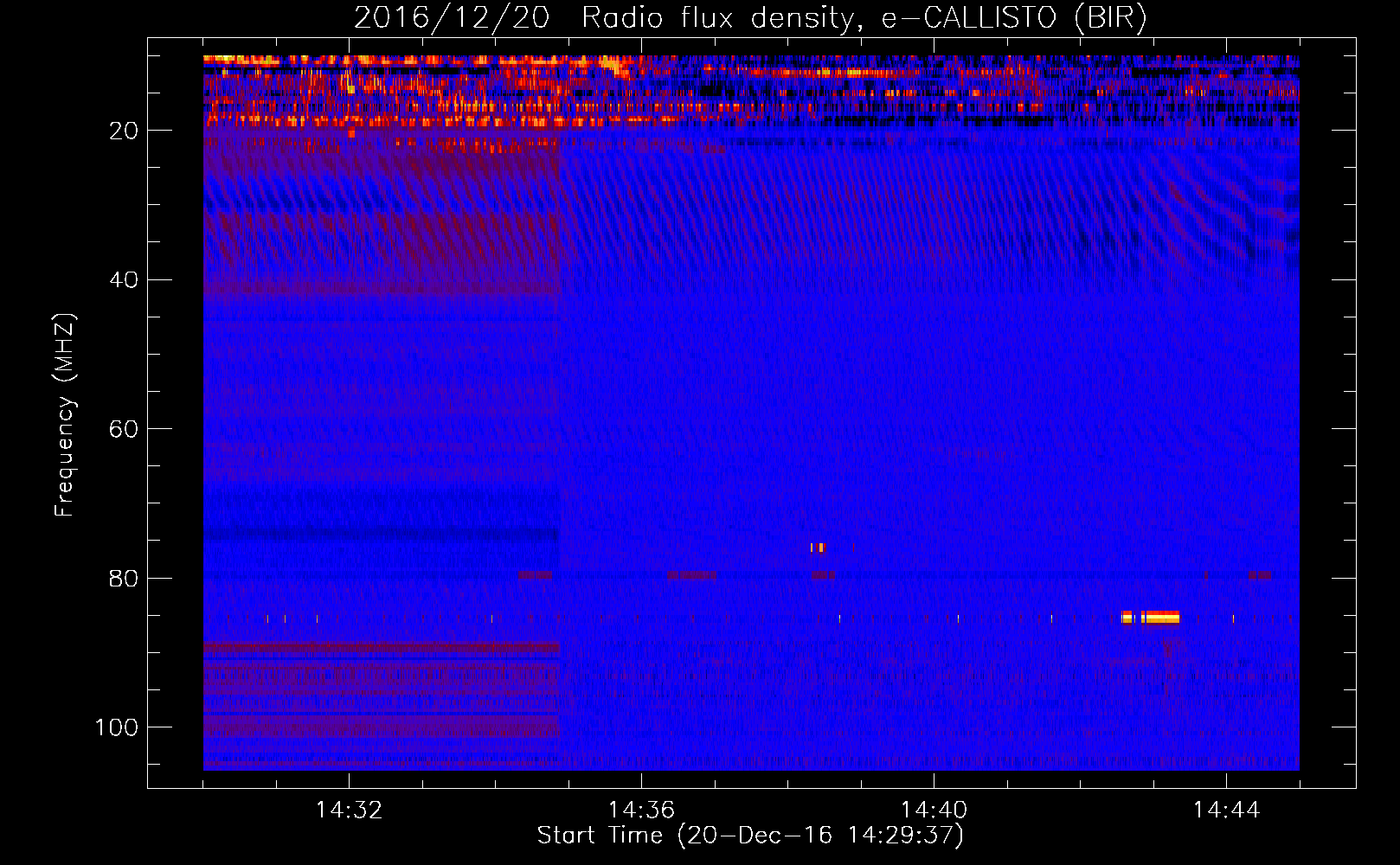Click the 14:40 time tick label

coord(934,811)
